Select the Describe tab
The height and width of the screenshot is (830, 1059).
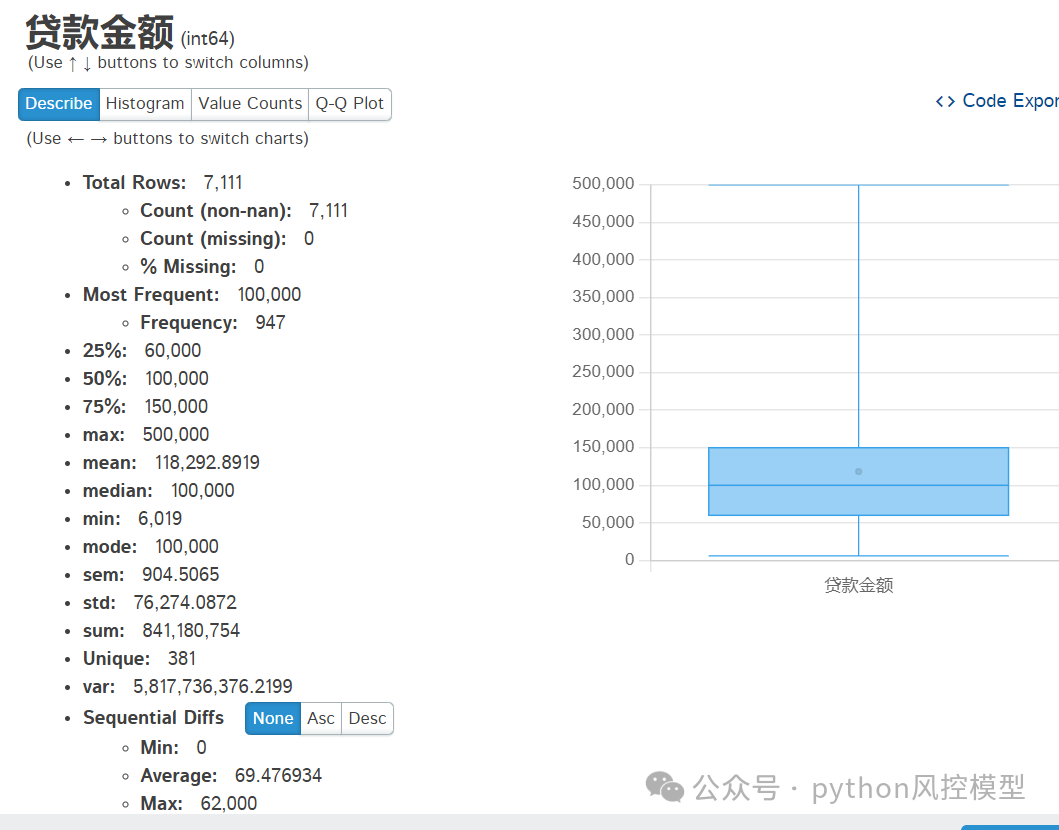(x=59, y=104)
